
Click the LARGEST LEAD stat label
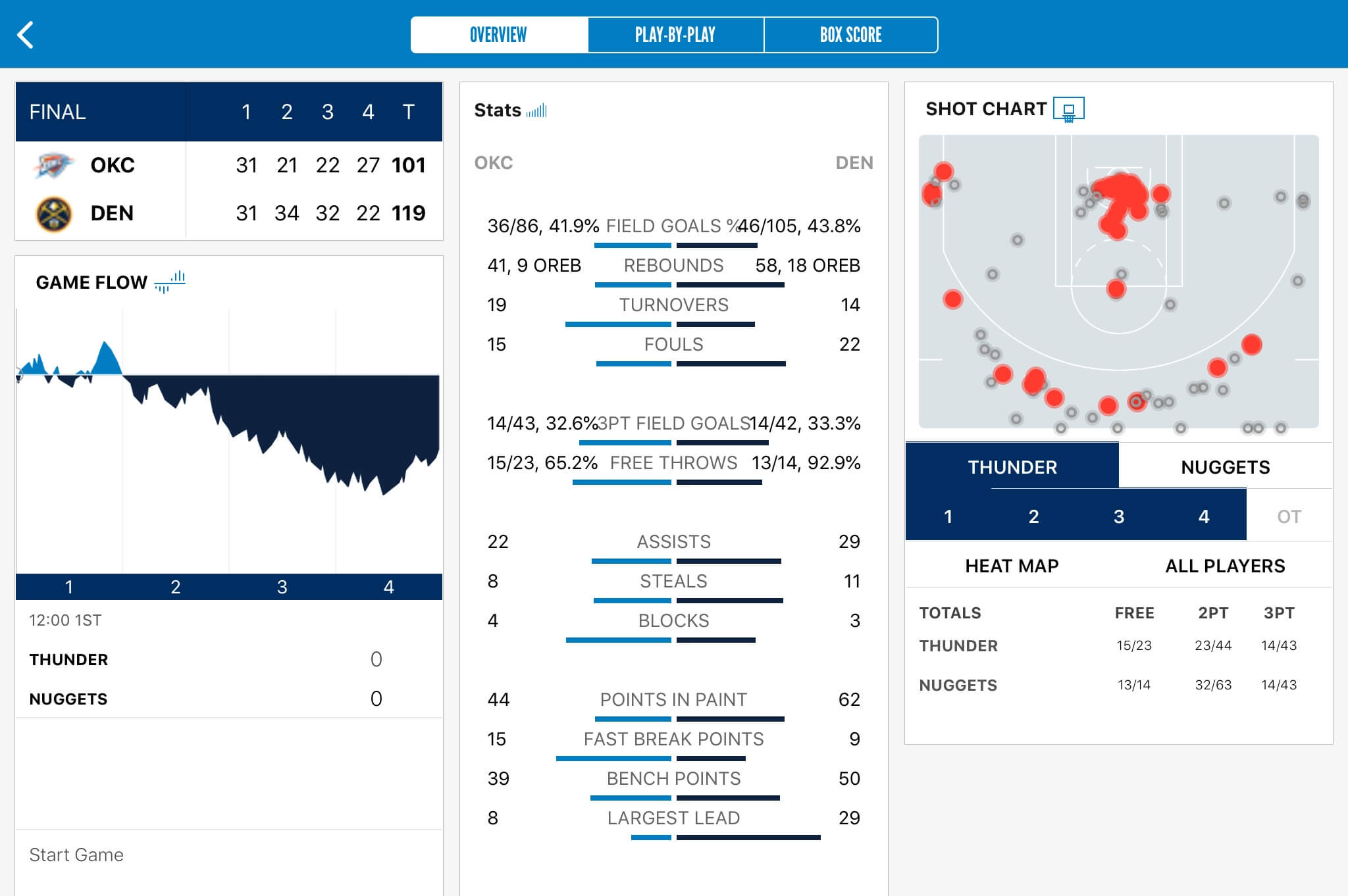coord(674,818)
